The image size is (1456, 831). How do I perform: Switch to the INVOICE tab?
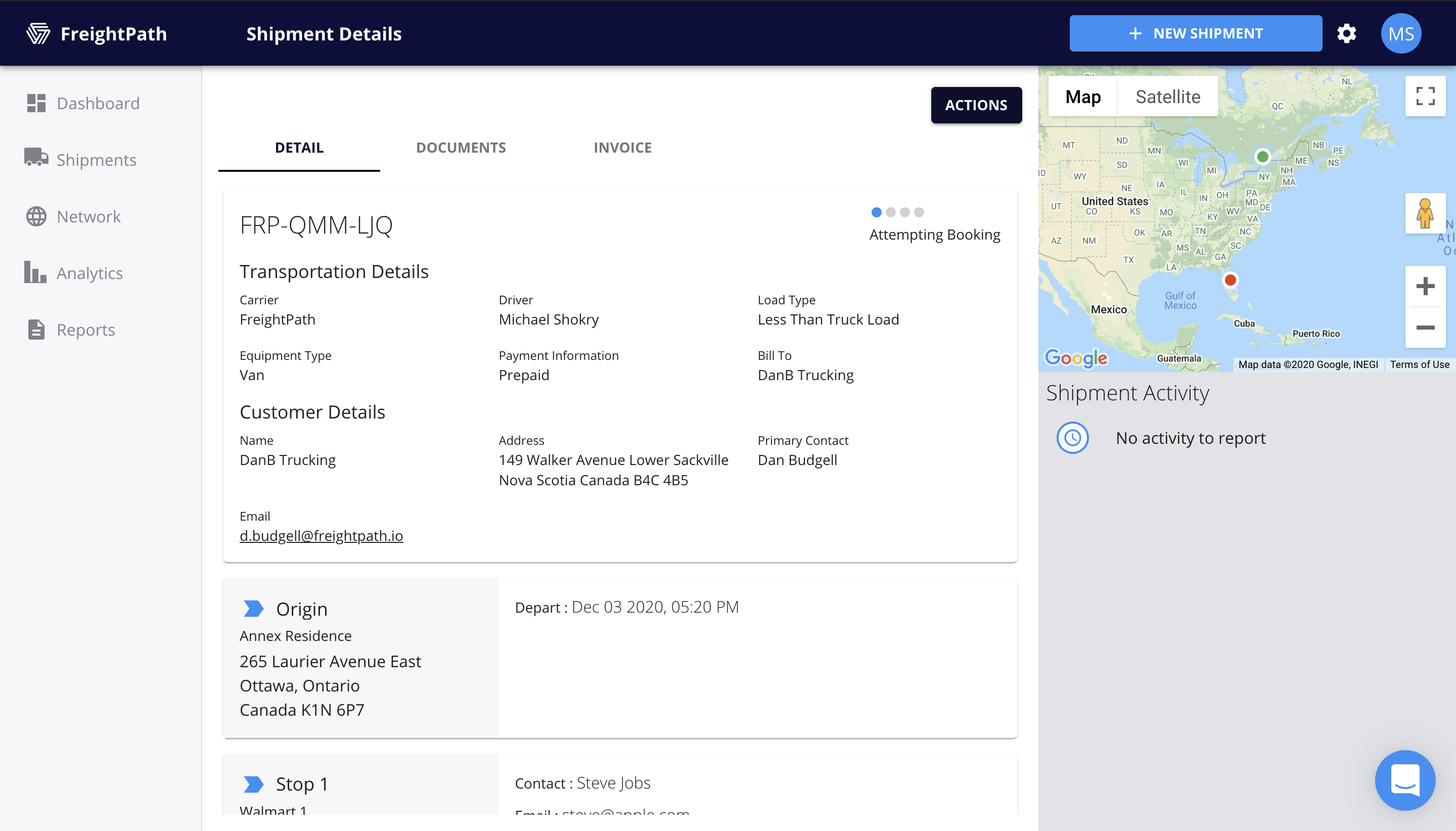pyautogui.click(x=622, y=148)
